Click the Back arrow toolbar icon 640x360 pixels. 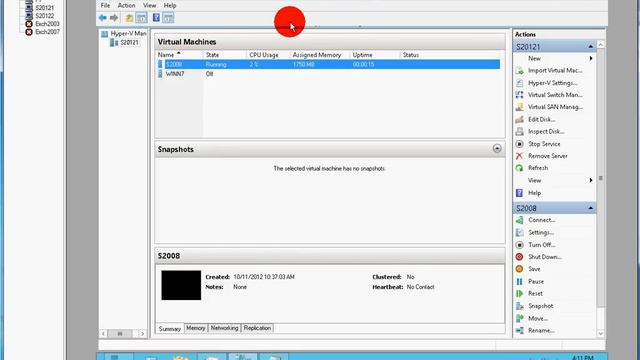(x=102, y=18)
